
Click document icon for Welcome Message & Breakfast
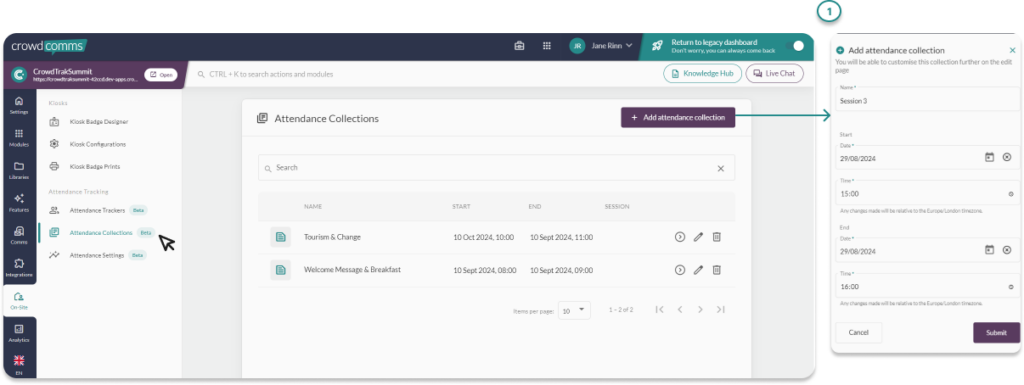(280, 270)
